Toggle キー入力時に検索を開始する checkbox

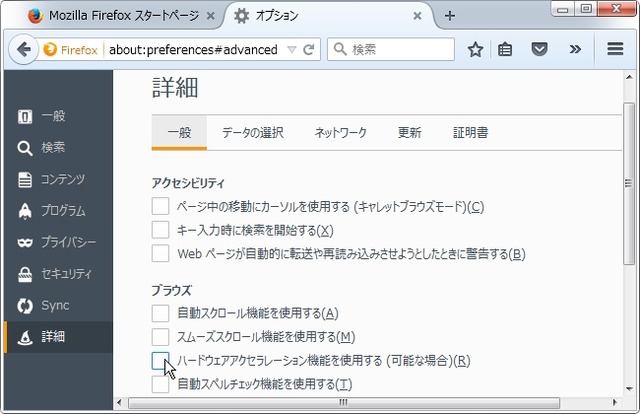point(160,230)
